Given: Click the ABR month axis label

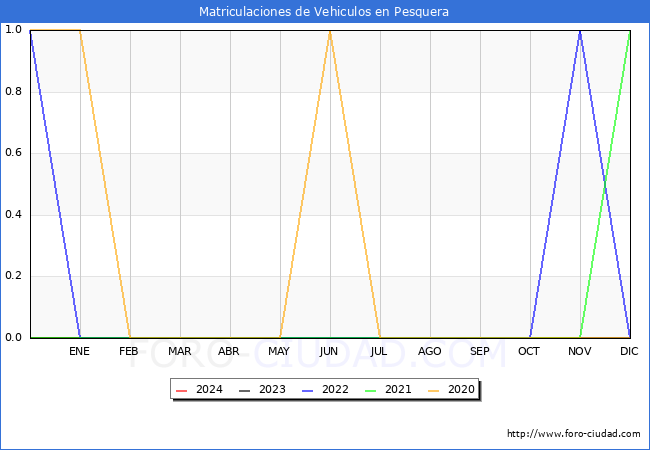Looking at the screenshot, I should [x=229, y=351].
